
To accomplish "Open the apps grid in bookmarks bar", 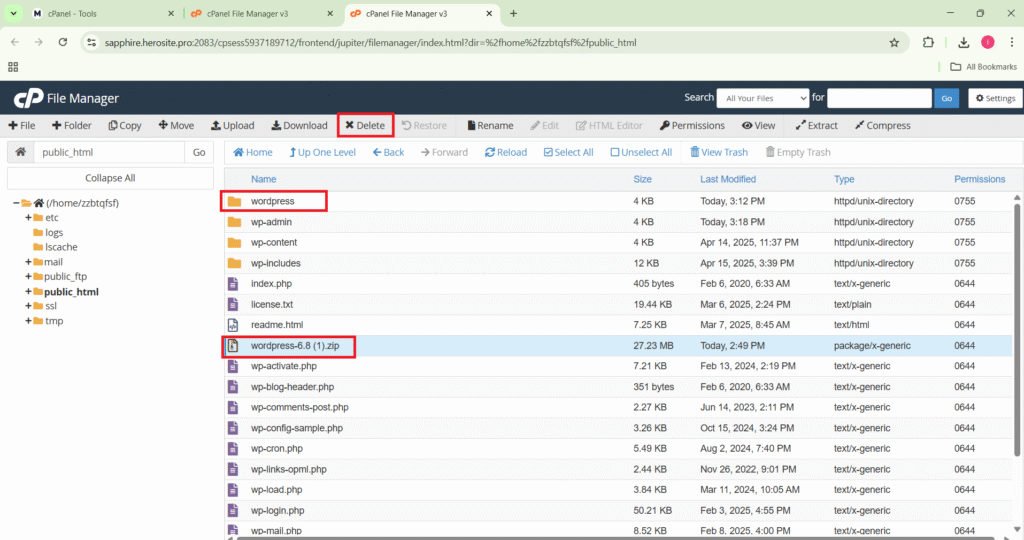I will click(x=13, y=67).
